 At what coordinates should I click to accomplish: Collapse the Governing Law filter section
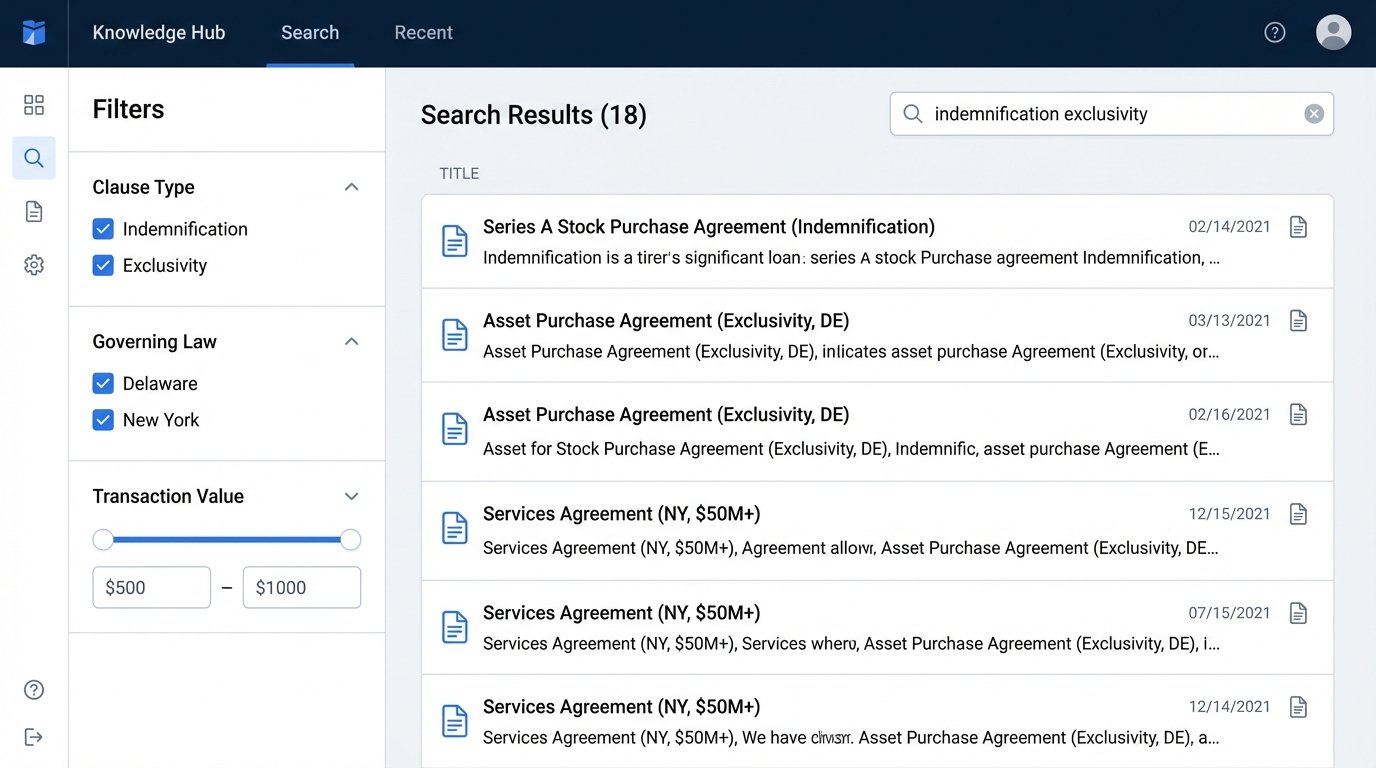coord(351,341)
